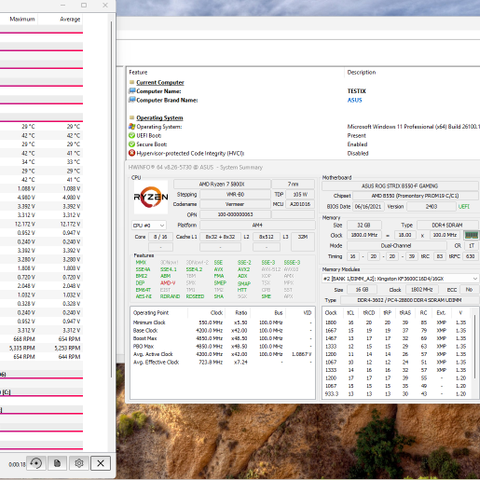The height and width of the screenshot is (480, 480).
Task: Click the Ryzen CPU logo image
Action: [151, 197]
